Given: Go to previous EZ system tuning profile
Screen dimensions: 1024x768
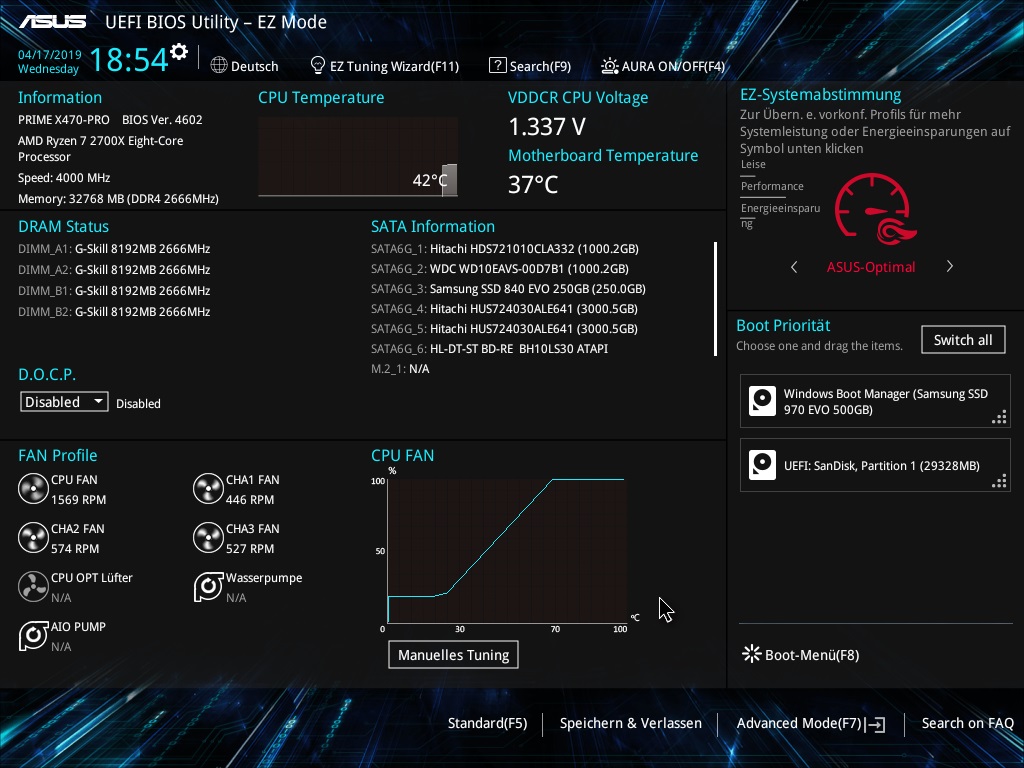Looking at the screenshot, I should pos(794,266).
